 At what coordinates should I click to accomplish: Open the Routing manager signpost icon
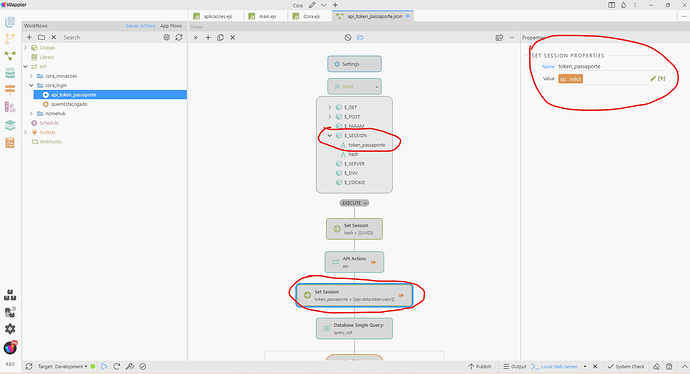[x=10, y=90]
